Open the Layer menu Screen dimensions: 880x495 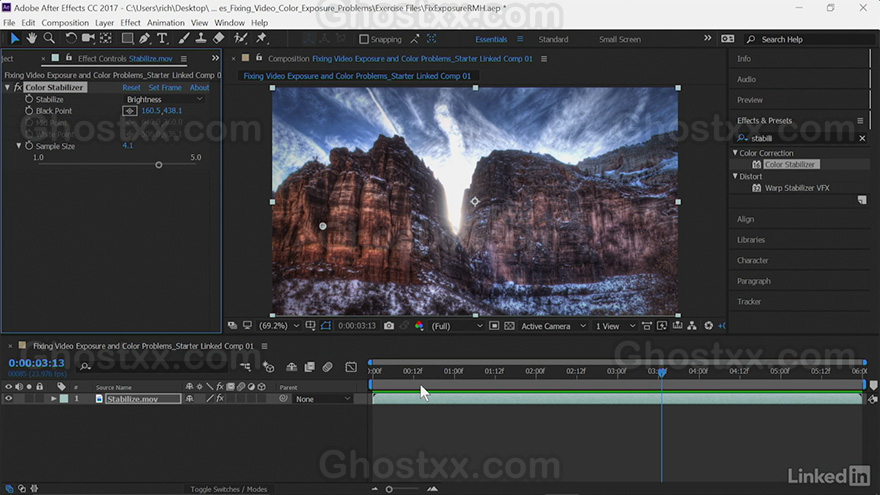point(104,23)
